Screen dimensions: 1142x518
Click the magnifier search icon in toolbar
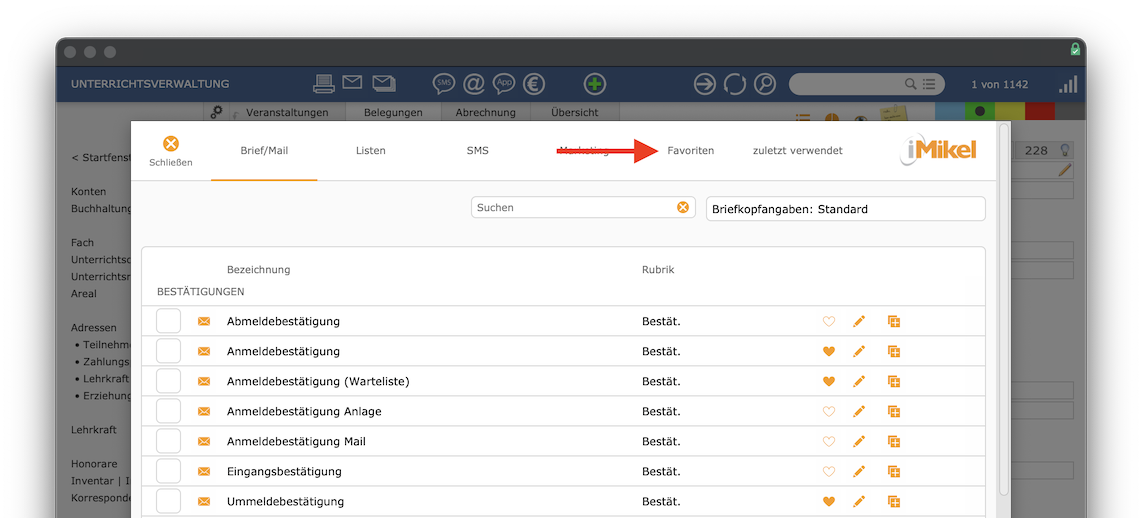click(765, 84)
